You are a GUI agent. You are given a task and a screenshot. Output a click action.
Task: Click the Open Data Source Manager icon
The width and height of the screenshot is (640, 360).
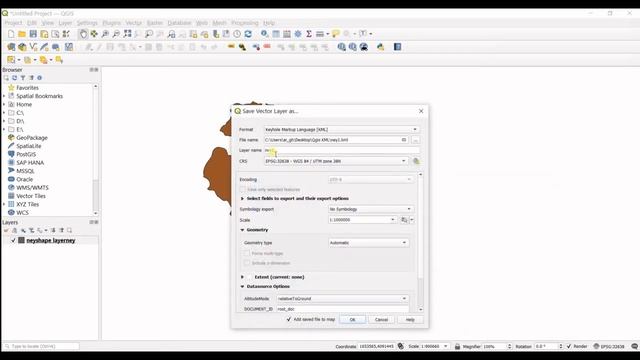[11, 47]
